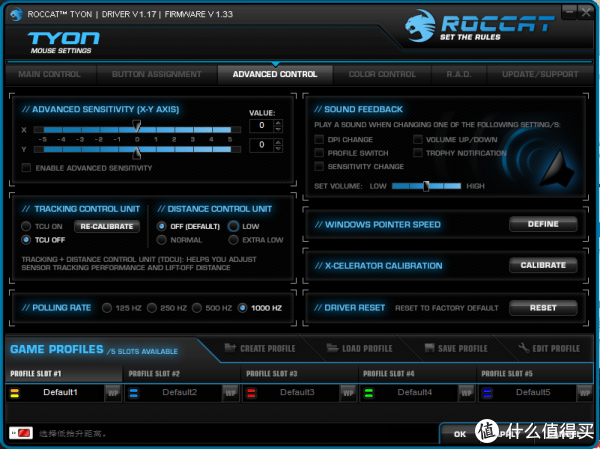Create a new game profile

(x=260, y=348)
